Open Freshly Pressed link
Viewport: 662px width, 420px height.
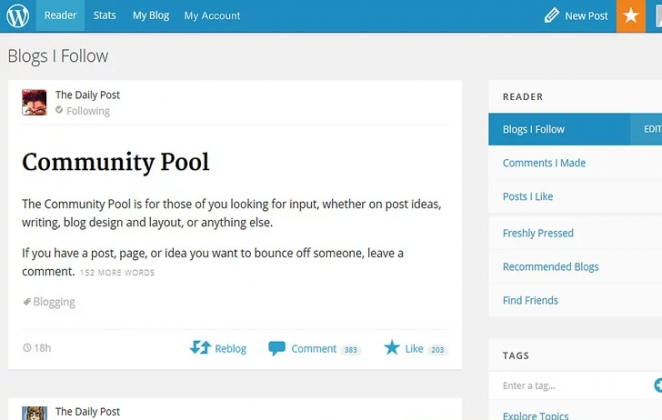tap(538, 233)
